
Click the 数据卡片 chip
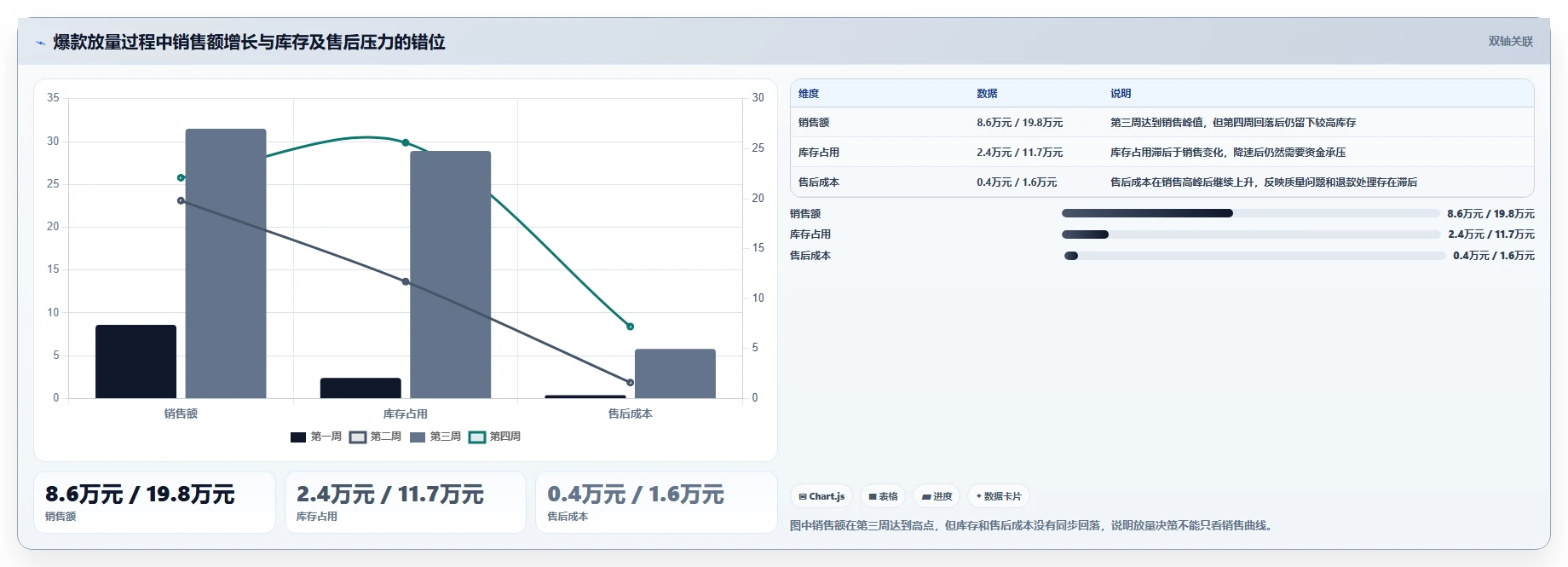pyautogui.click(x=999, y=496)
